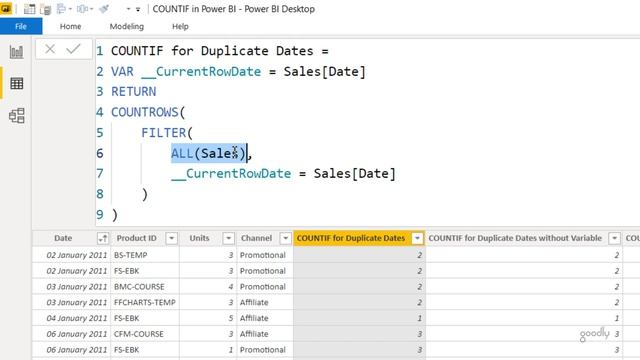The height and width of the screenshot is (360, 640).
Task: Click the Power BI logo icon
Action: coord(6,9)
